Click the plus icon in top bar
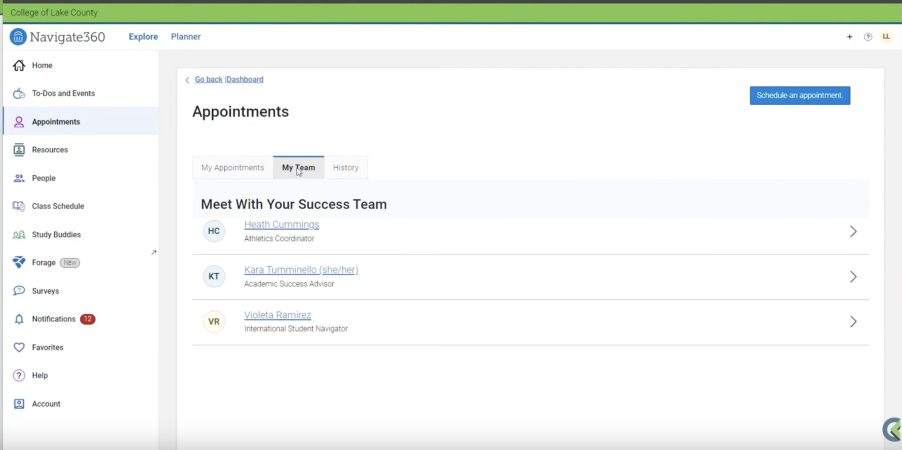902x450 pixels. [850, 37]
